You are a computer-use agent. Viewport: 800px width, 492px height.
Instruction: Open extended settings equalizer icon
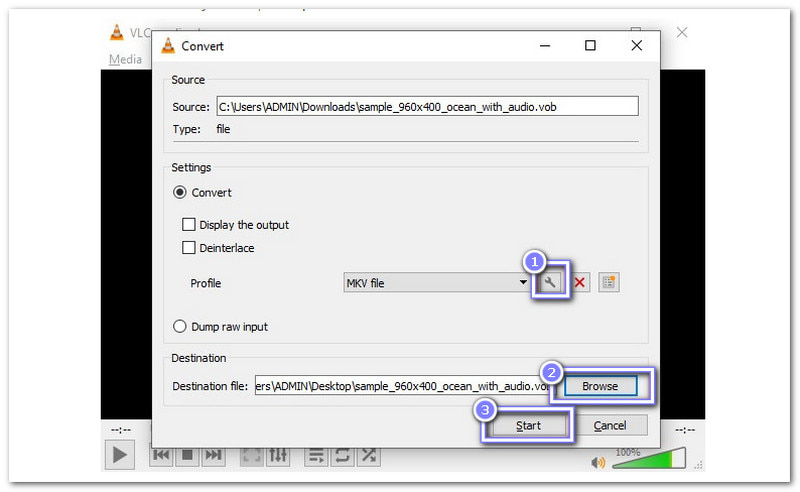click(278, 455)
